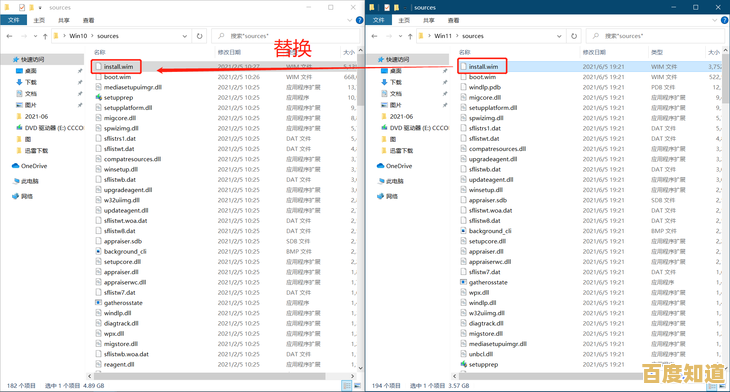This screenshot has height=392, width=730.
Task: Refresh the Win11 sources folder
Action: click(574, 36)
